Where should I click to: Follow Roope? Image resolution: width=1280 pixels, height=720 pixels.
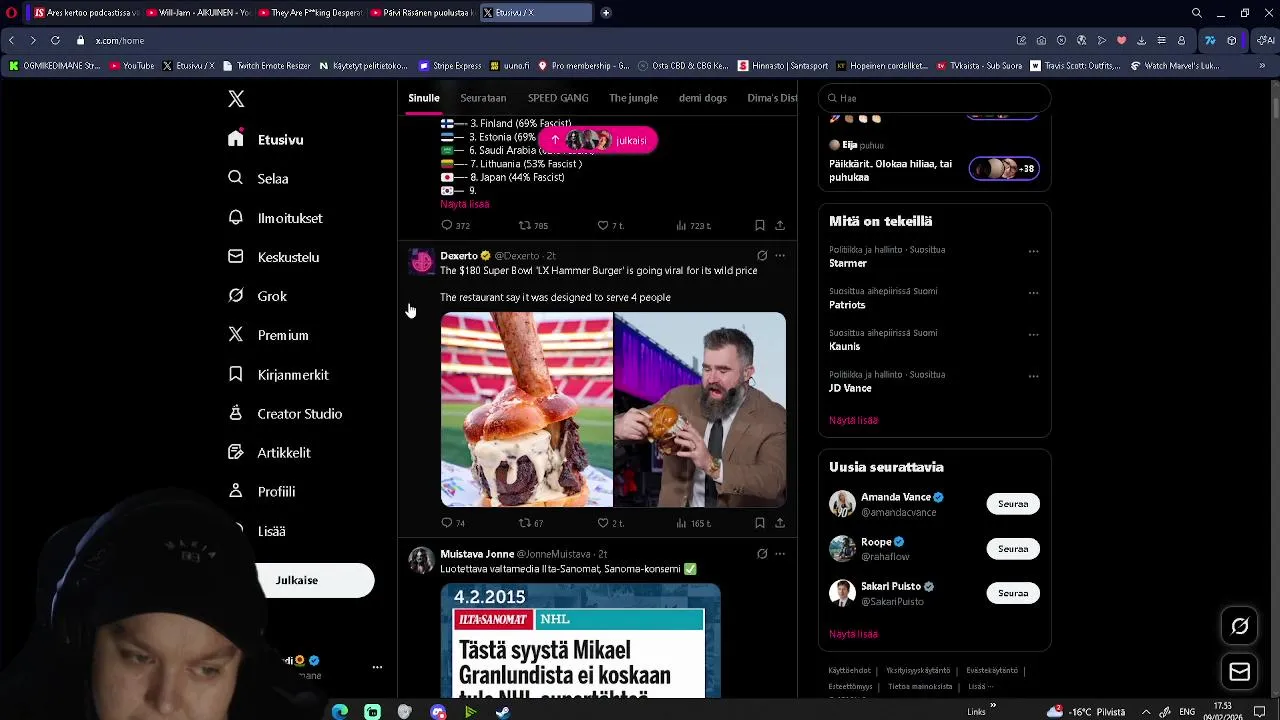pos(1013,549)
